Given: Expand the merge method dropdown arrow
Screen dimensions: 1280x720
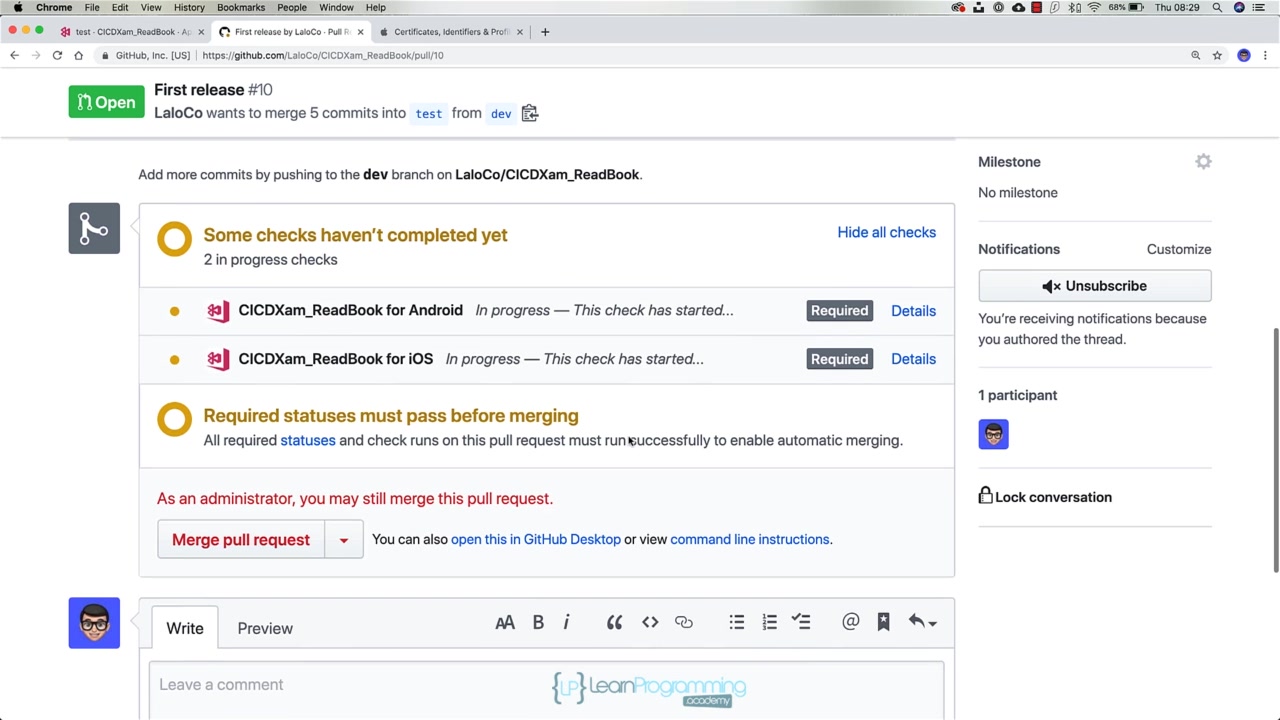Looking at the screenshot, I should pos(343,540).
